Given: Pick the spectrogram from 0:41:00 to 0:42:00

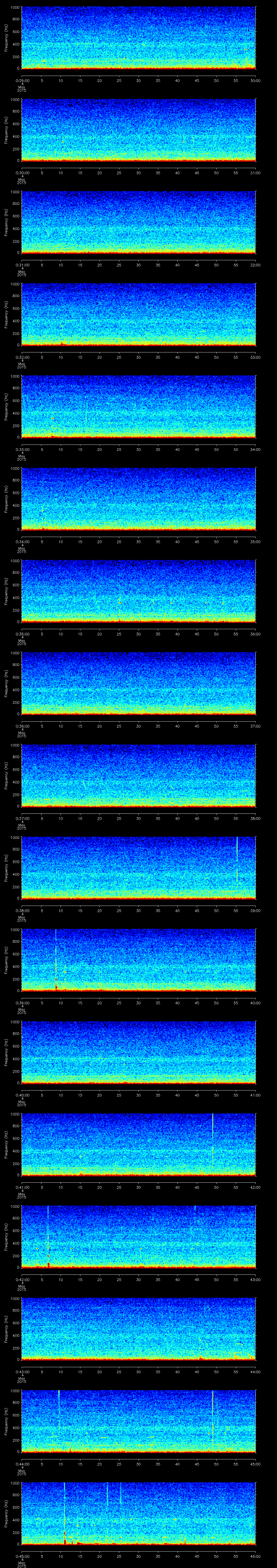Looking at the screenshot, I should [138, 1144].
